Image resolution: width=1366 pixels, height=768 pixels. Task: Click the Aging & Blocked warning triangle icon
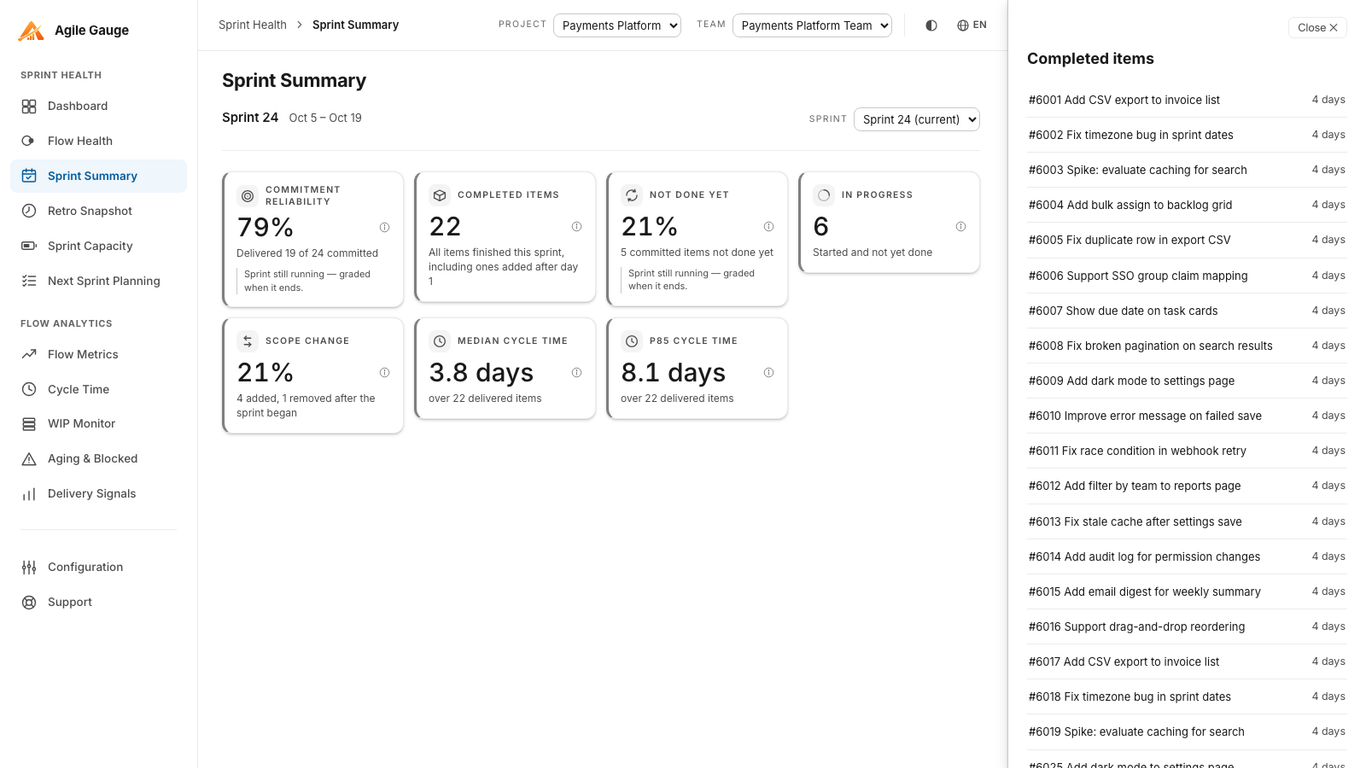(x=29, y=459)
